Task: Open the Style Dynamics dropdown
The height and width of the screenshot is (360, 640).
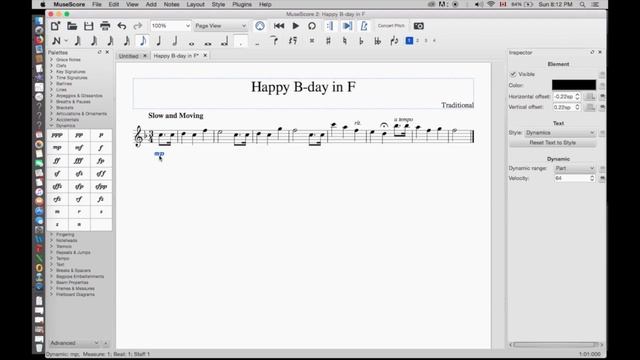Action: 560,133
